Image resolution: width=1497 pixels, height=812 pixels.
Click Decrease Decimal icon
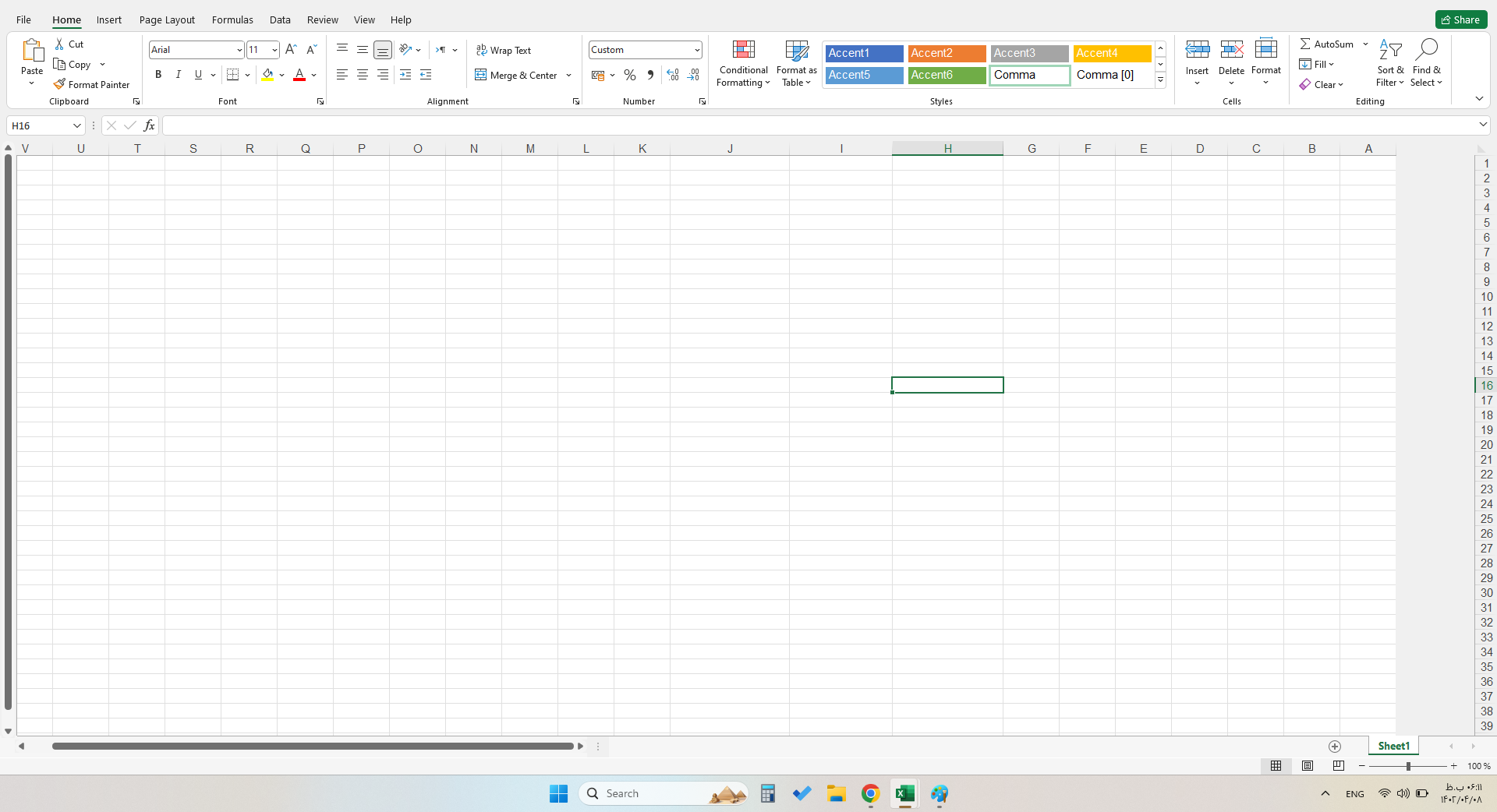pyautogui.click(x=693, y=75)
